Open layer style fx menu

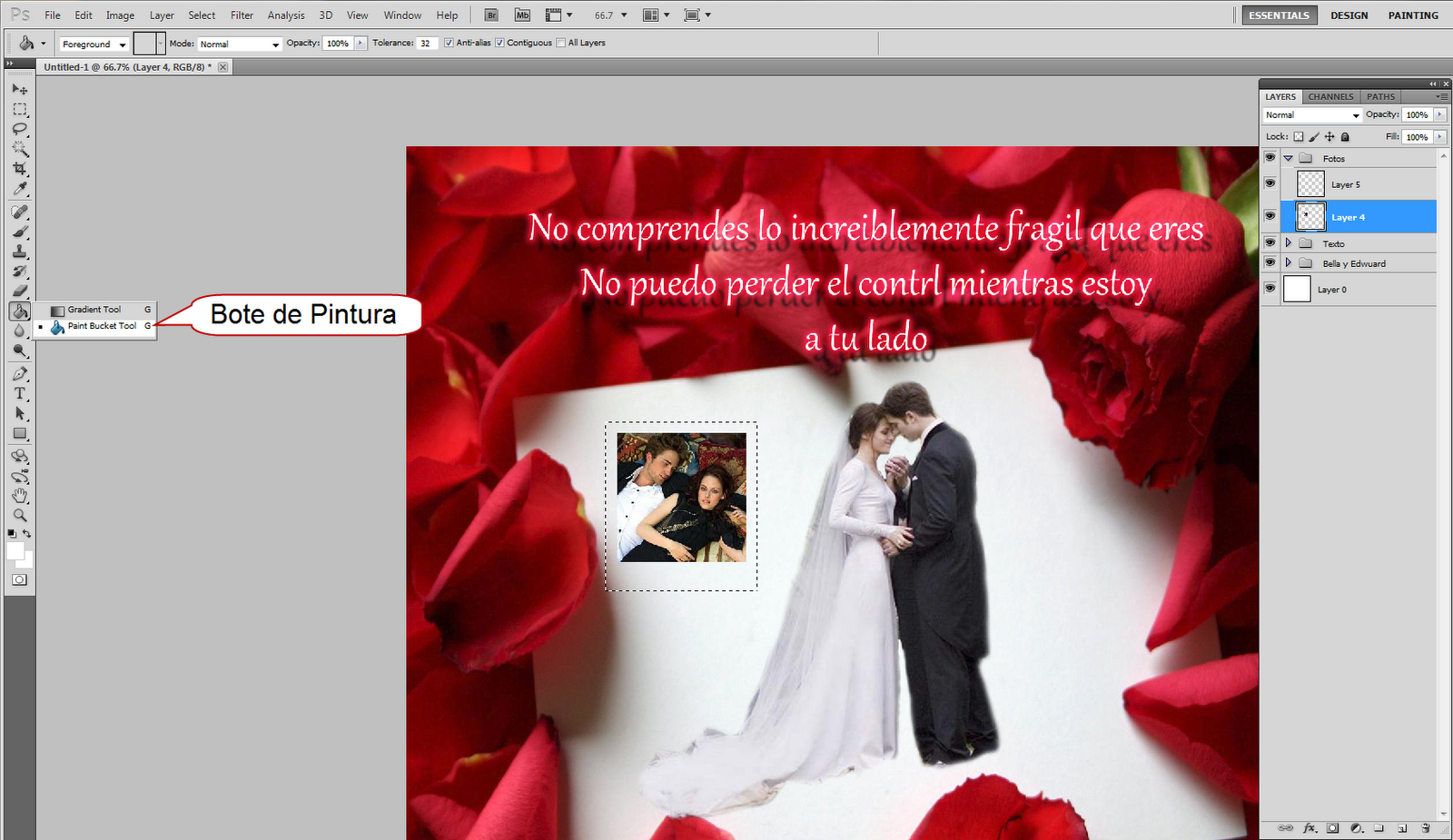tap(1310, 828)
